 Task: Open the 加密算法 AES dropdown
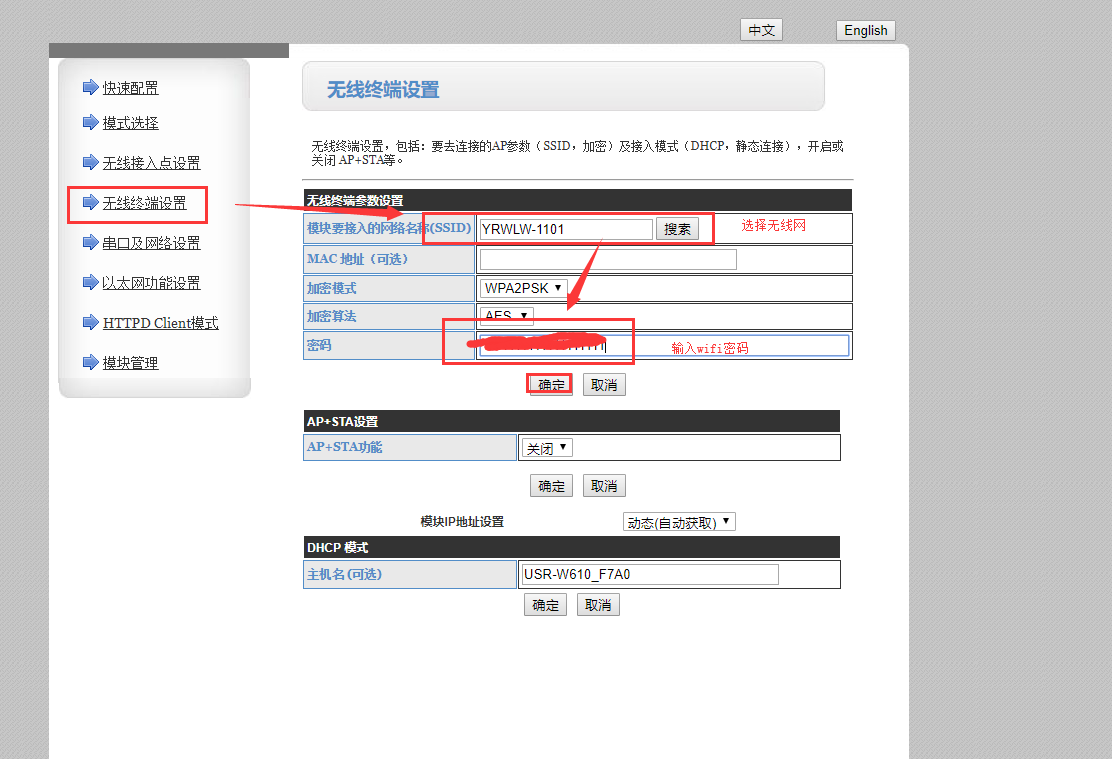click(506, 316)
